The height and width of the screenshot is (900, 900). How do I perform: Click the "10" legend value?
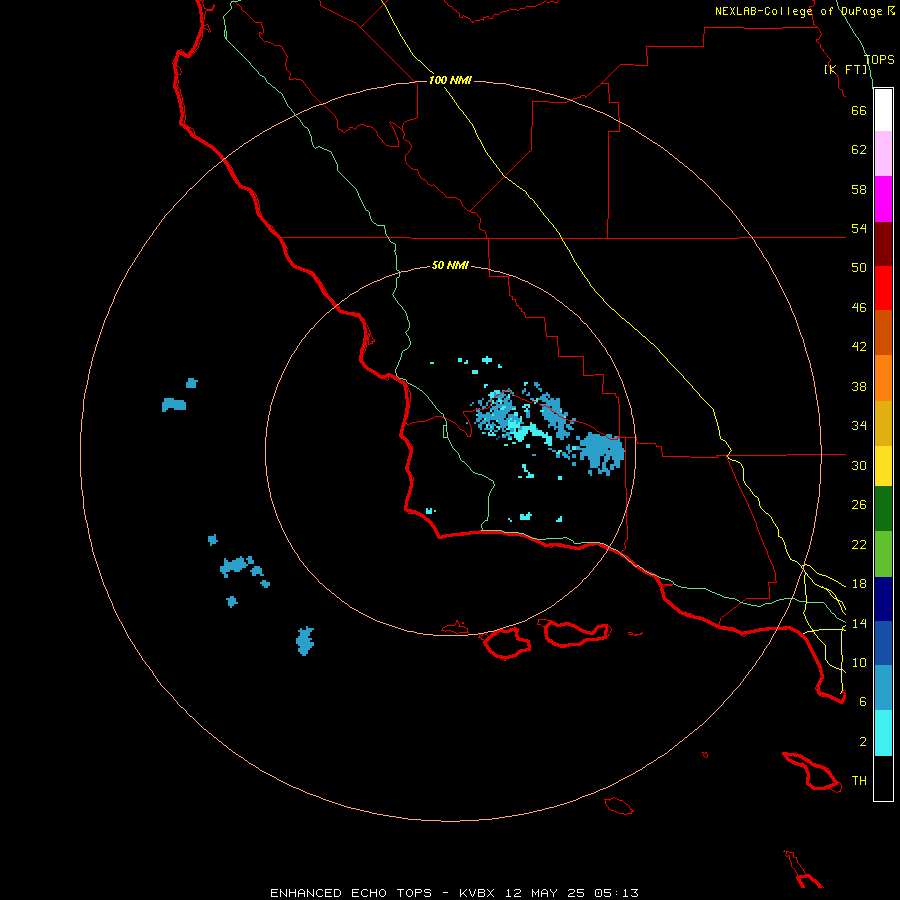(859, 663)
